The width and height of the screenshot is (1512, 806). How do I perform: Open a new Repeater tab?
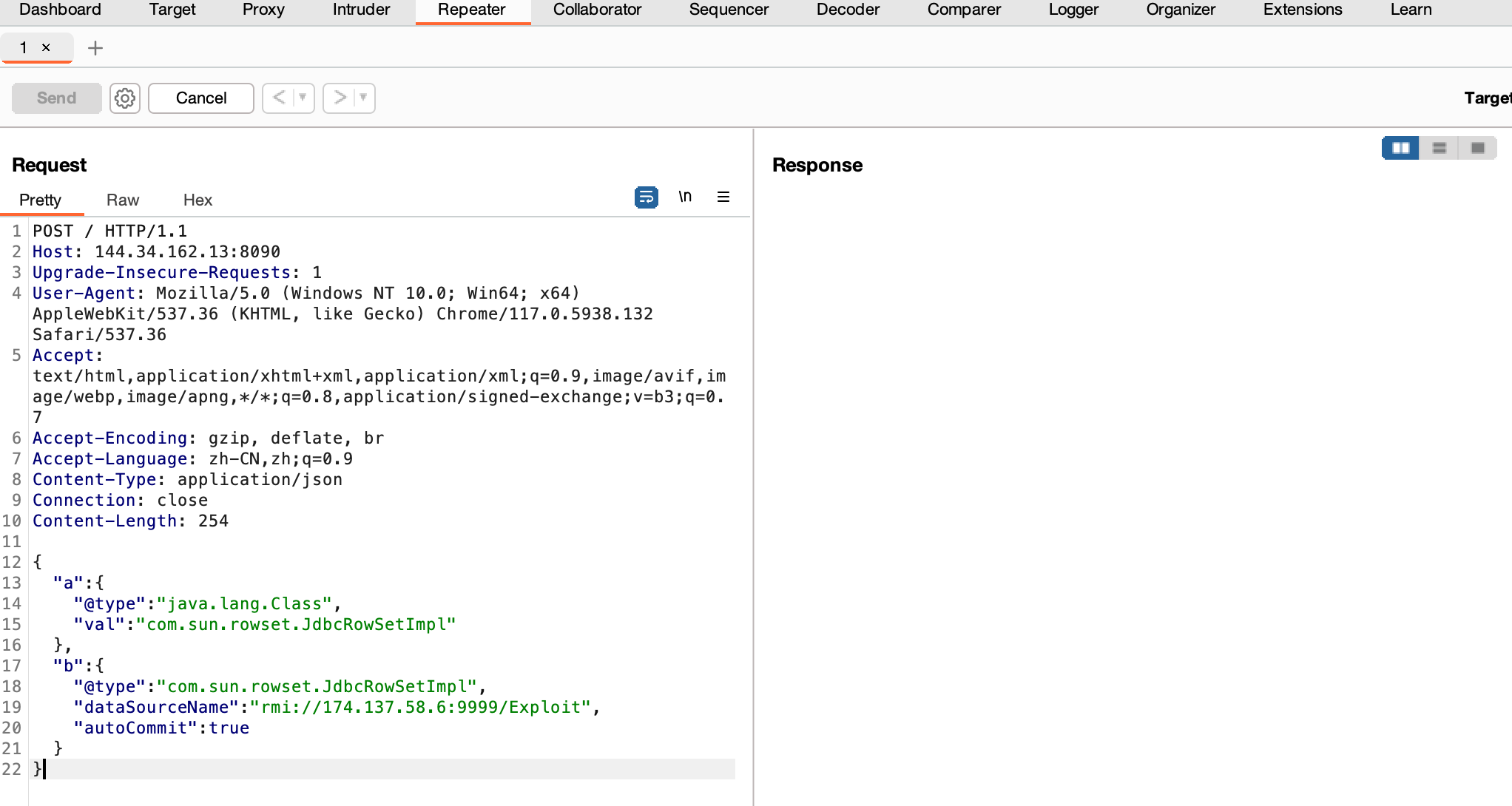pos(95,48)
